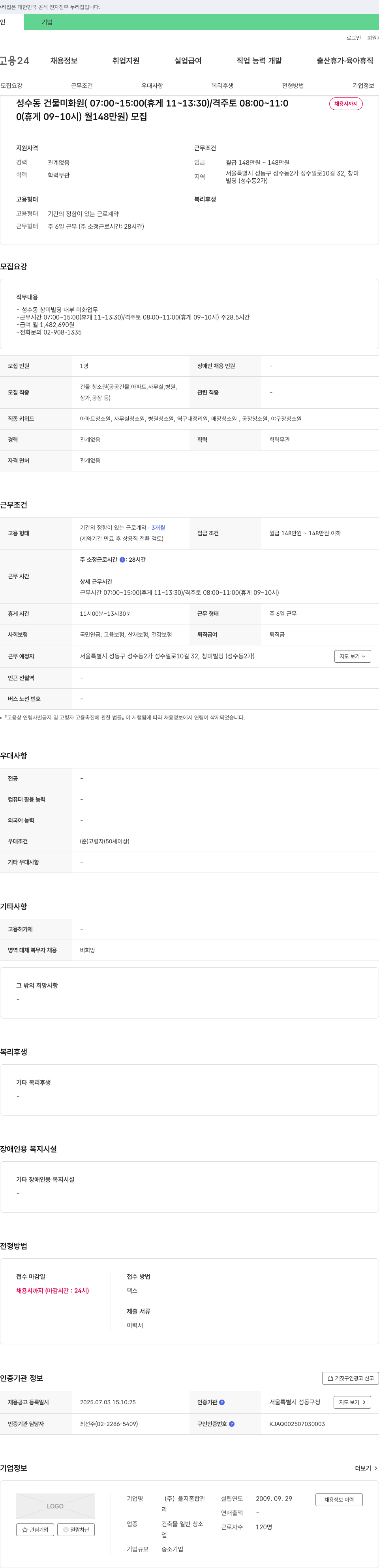Click phone number text 02-908-1335 line
This screenshot has width=379, height=1568.
point(49,333)
